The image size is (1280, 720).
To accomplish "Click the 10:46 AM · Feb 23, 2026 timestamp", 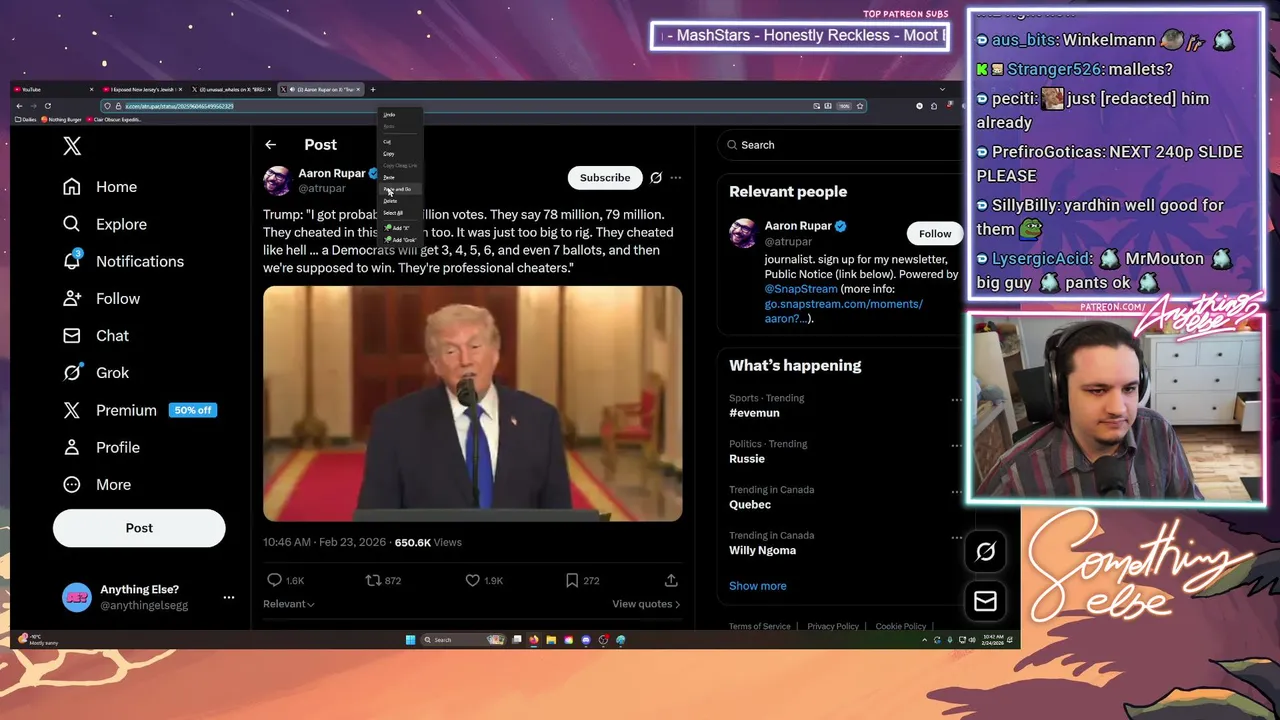I will click(324, 542).
